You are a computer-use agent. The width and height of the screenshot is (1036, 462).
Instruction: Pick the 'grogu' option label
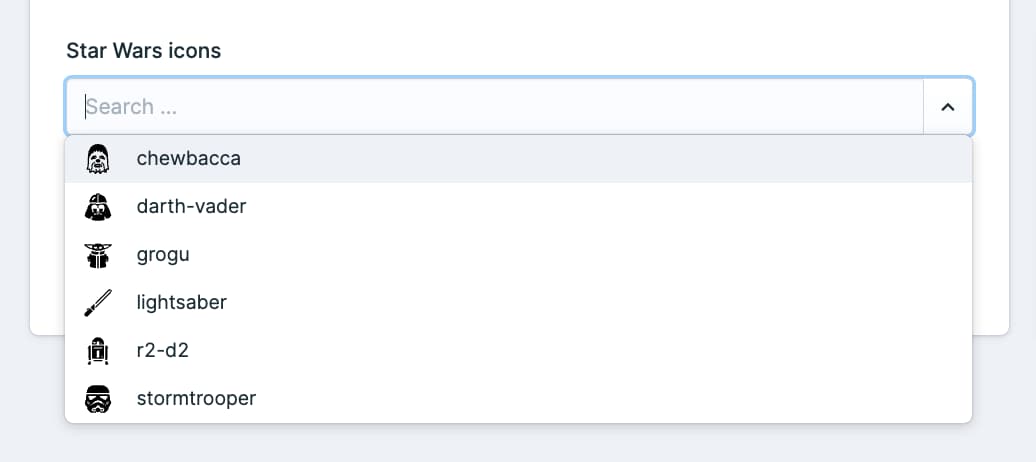[163, 255]
